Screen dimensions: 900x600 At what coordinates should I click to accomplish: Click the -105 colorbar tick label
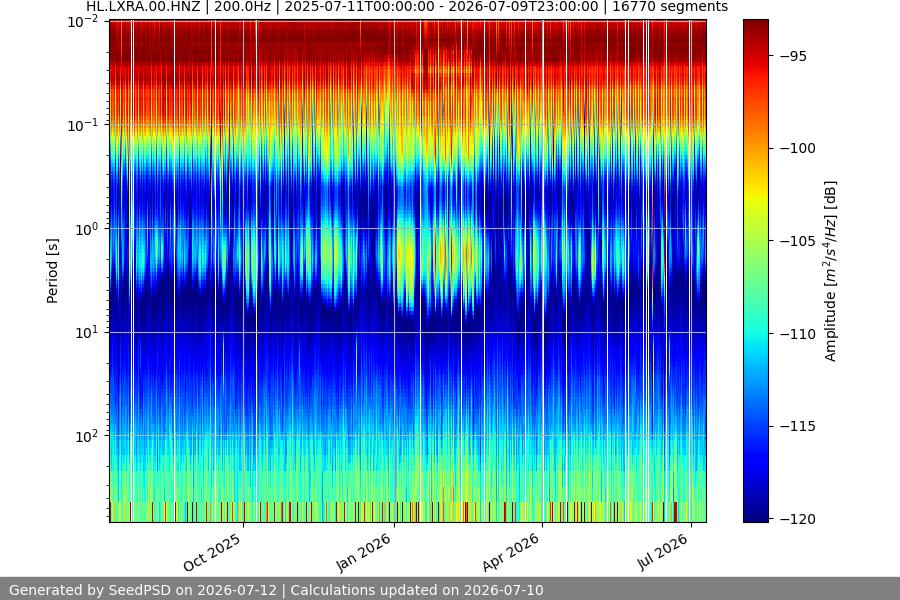click(797, 241)
